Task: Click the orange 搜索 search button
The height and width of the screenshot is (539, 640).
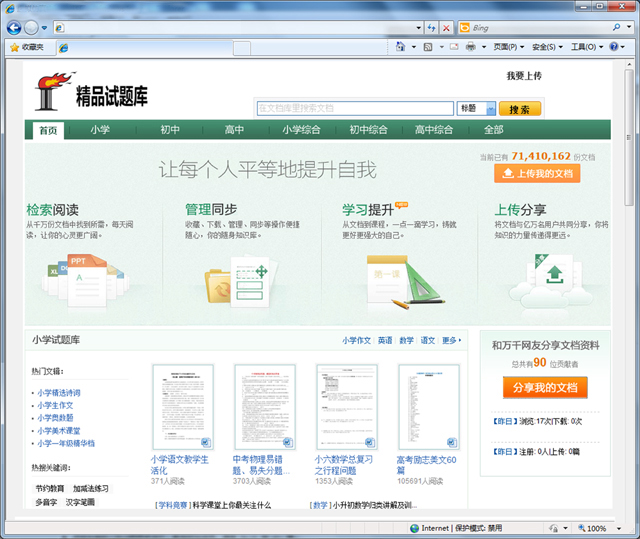Action: click(519, 108)
